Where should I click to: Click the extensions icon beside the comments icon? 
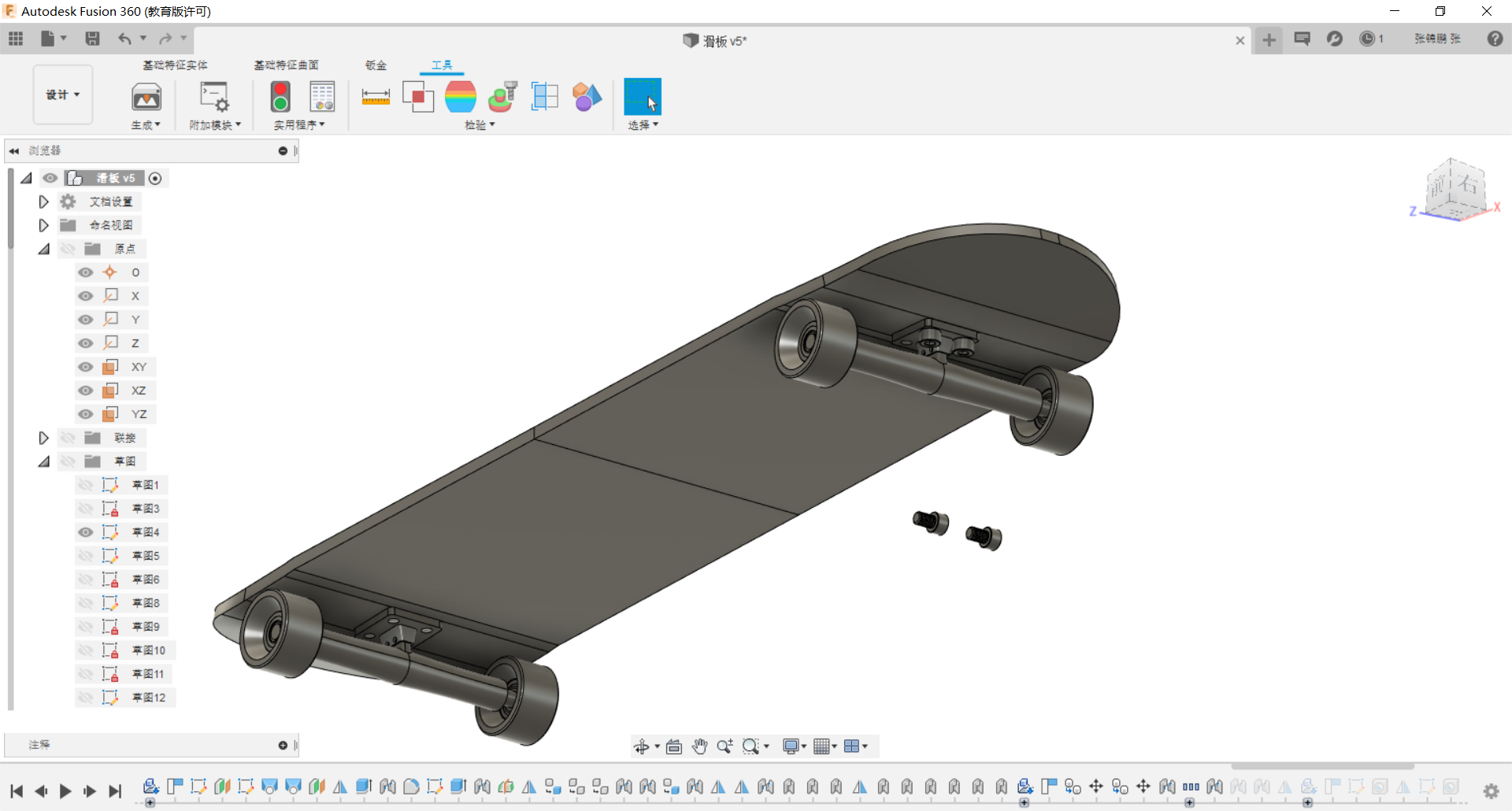click(1334, 39)
